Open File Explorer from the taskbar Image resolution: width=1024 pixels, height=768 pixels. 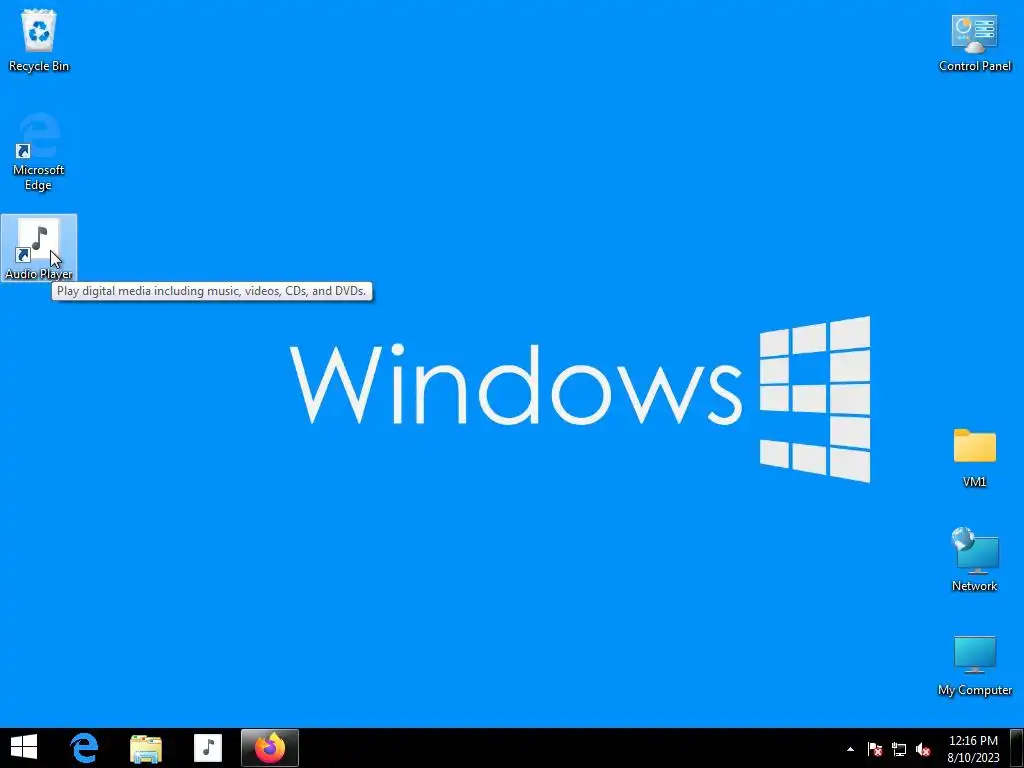coord(146,748)
